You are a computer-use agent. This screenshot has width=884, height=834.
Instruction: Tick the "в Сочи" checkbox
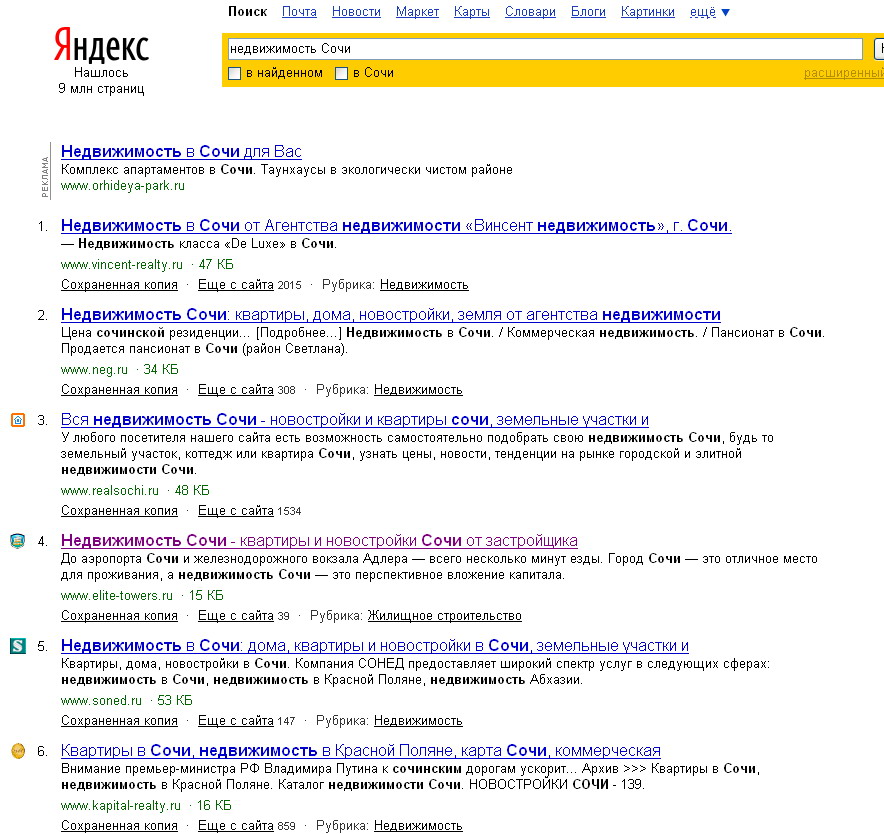pyautogui.click(x=342, y=73)
